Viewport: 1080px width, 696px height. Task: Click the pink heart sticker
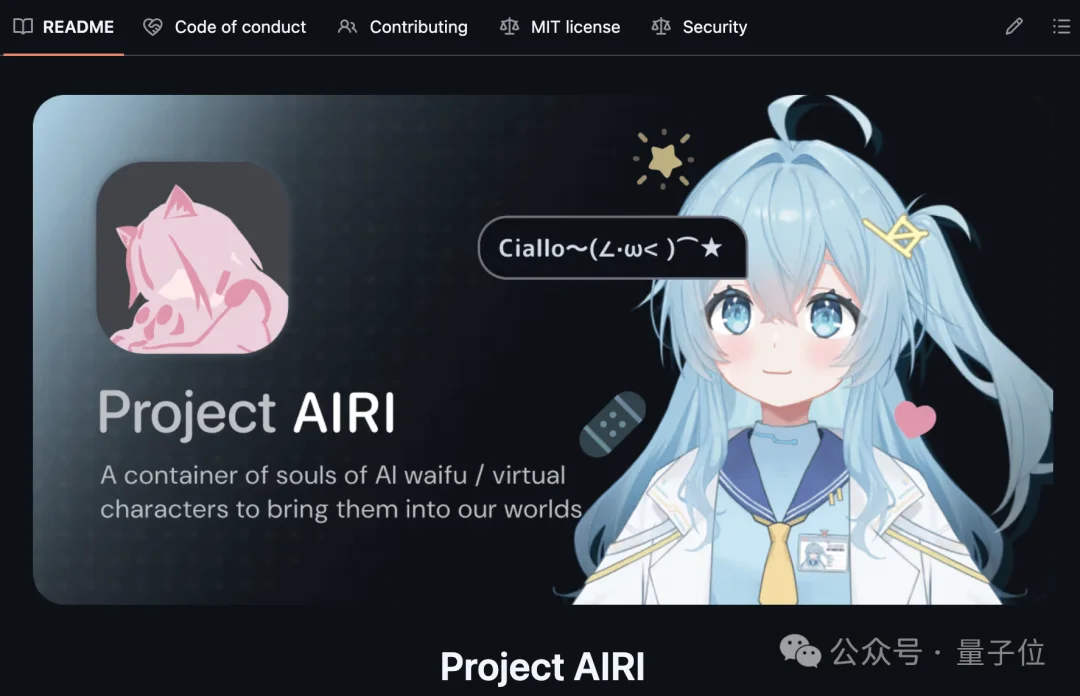pos(915,419)
